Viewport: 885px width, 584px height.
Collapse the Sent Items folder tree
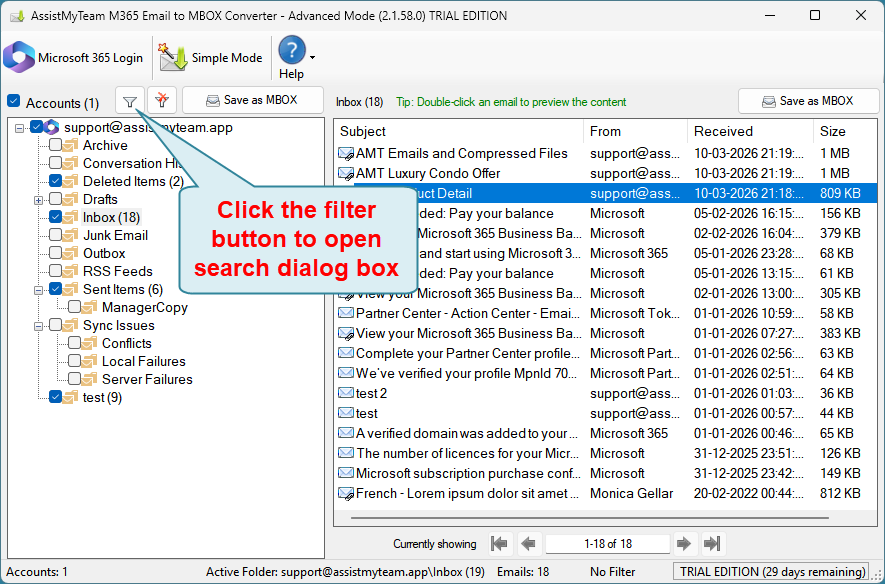(x=38, y=290)
